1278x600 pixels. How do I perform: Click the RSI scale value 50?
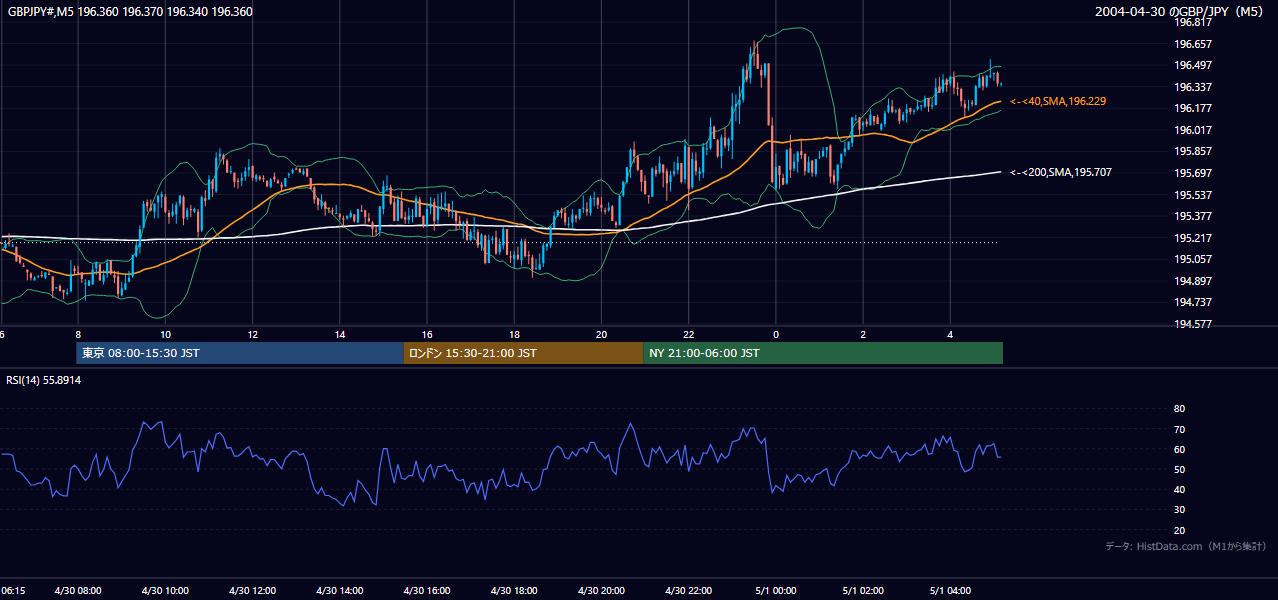point(1179,470)
